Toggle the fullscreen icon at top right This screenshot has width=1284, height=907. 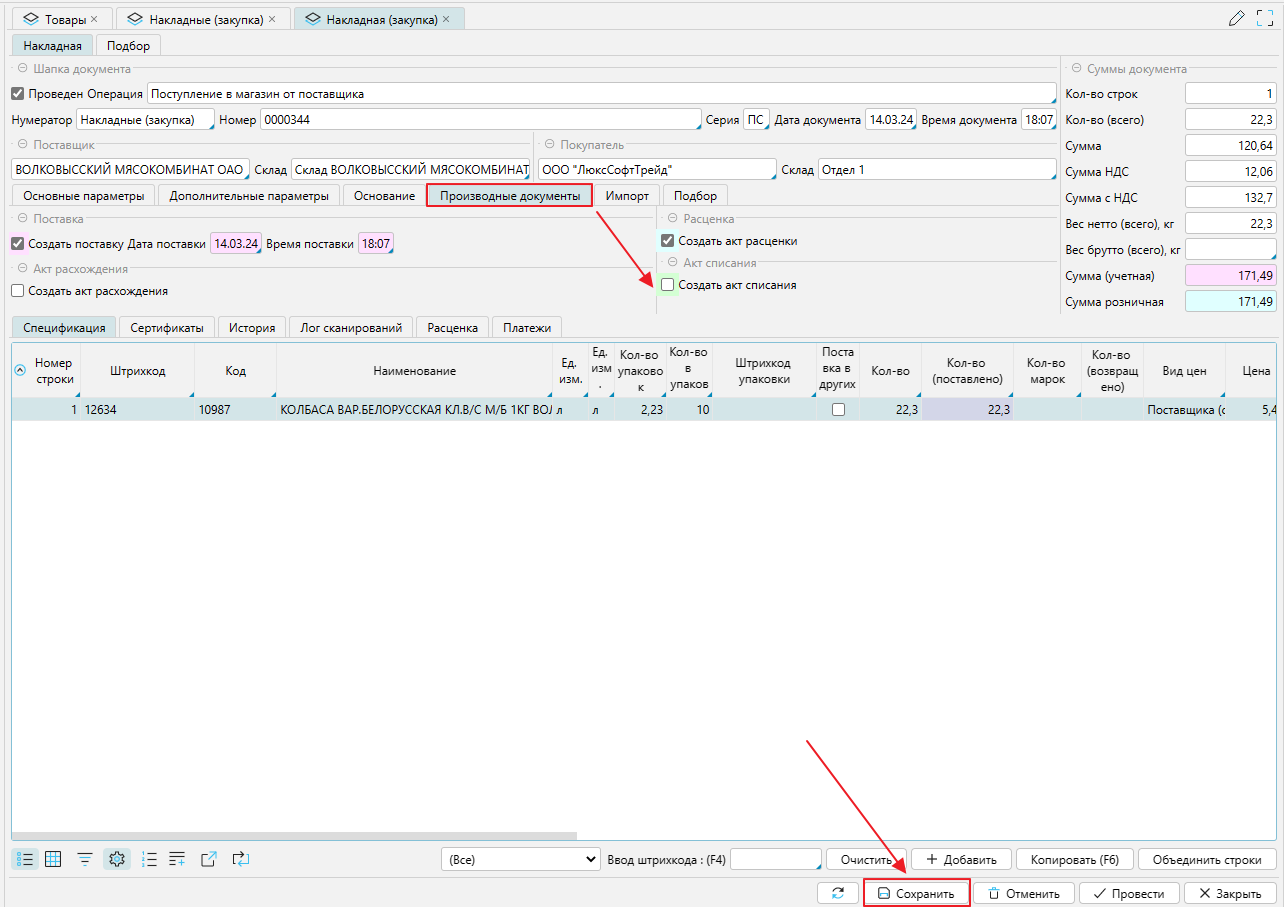[x=1265, y=18]
